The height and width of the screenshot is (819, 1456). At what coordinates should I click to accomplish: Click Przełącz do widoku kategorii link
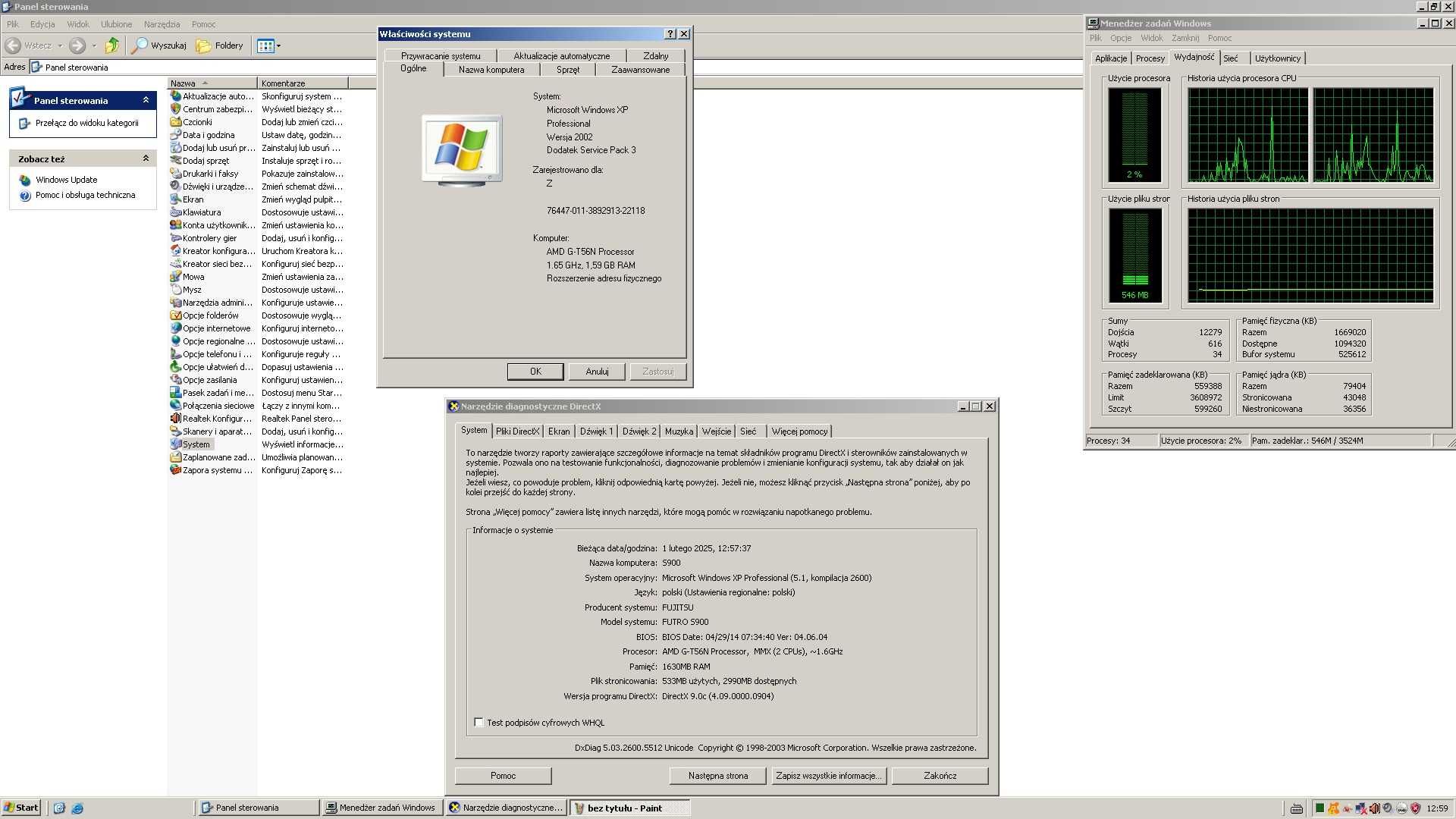[x=86, y=123]
